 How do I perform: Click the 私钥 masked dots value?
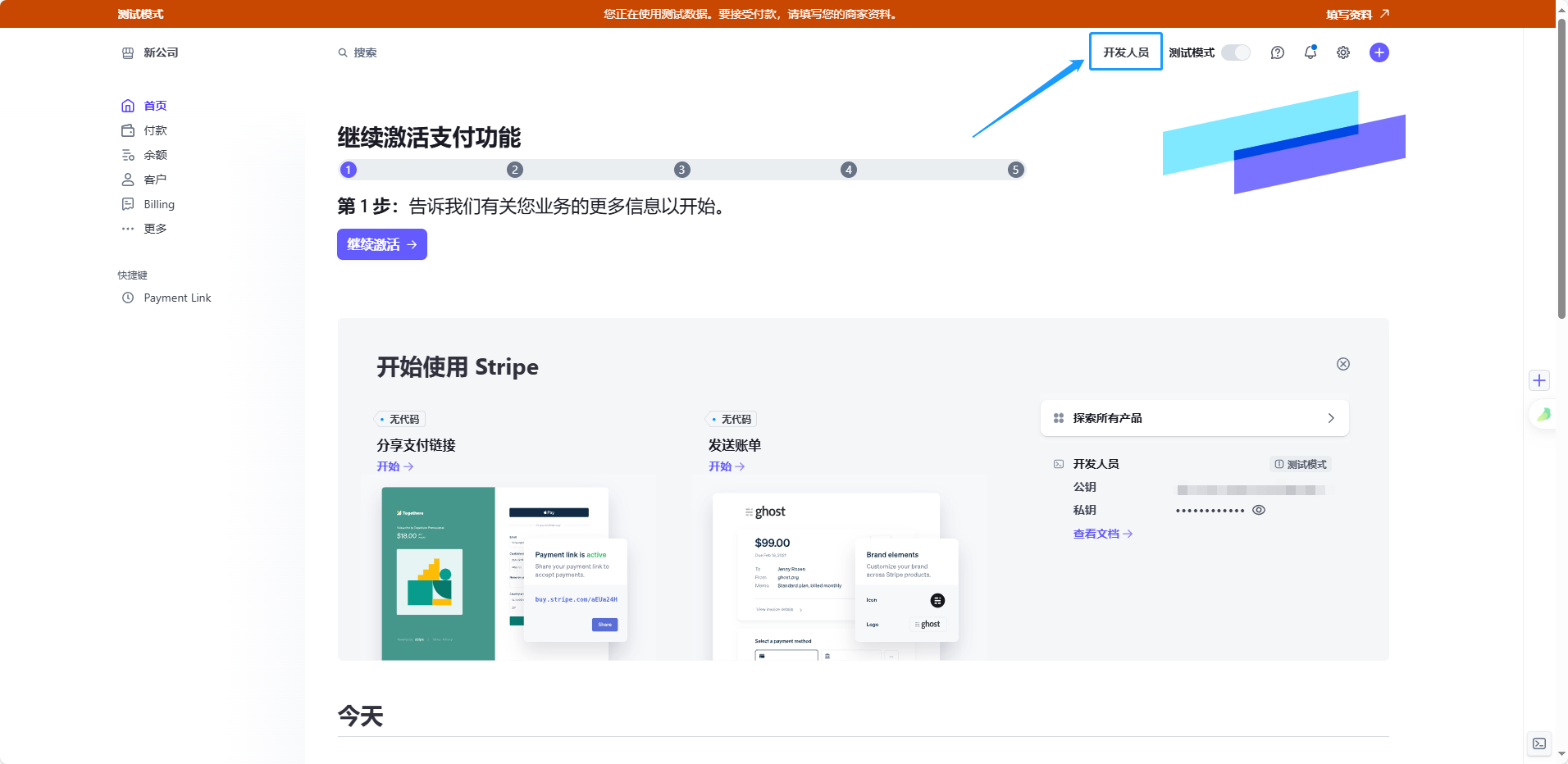coord(1210,511)
